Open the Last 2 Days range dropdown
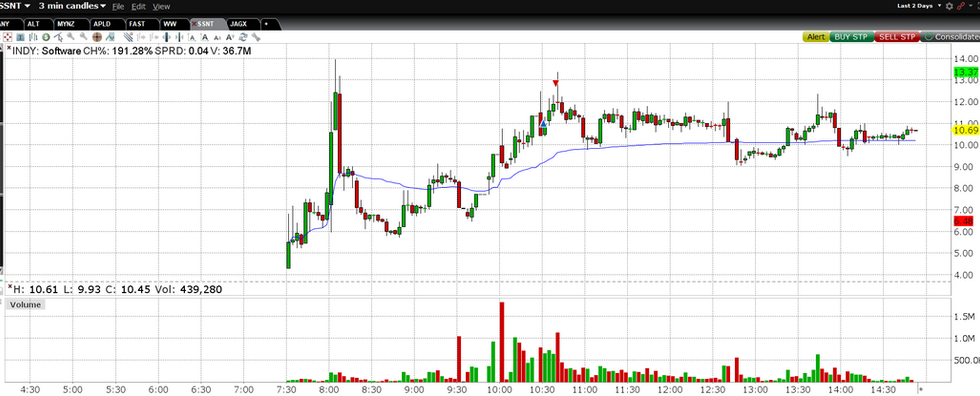The height and width of the screenshot is (396, 980). pyautogui.click(x=919, y=6)
